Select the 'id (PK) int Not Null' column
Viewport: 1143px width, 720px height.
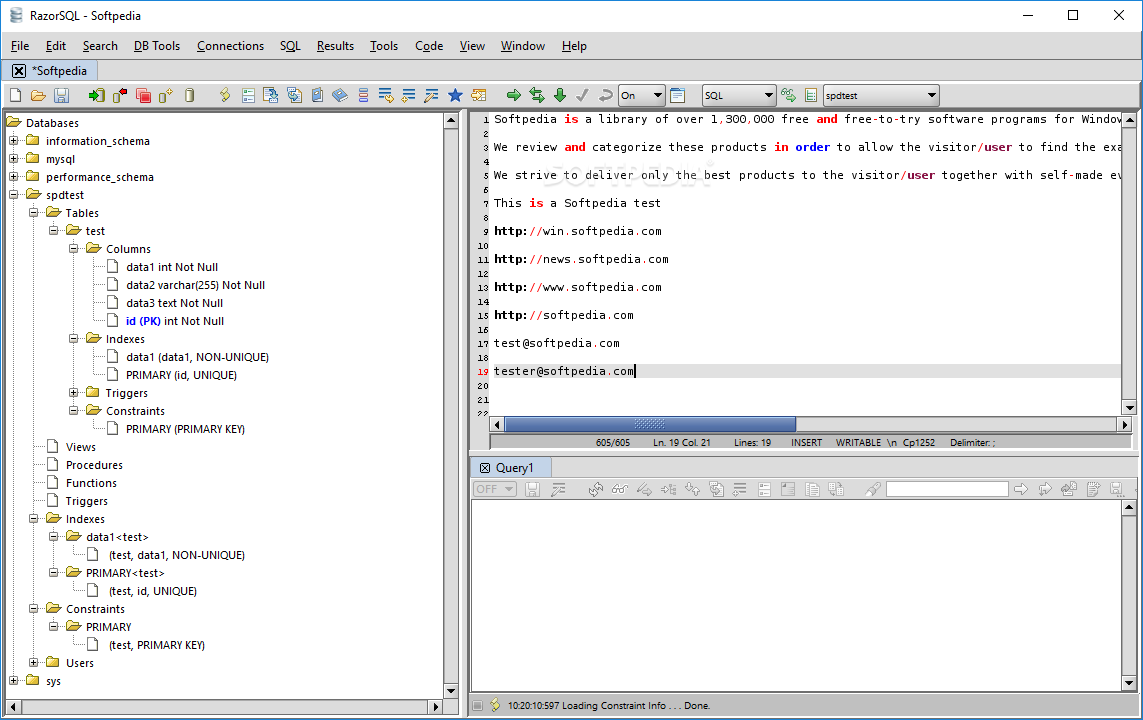175,321
